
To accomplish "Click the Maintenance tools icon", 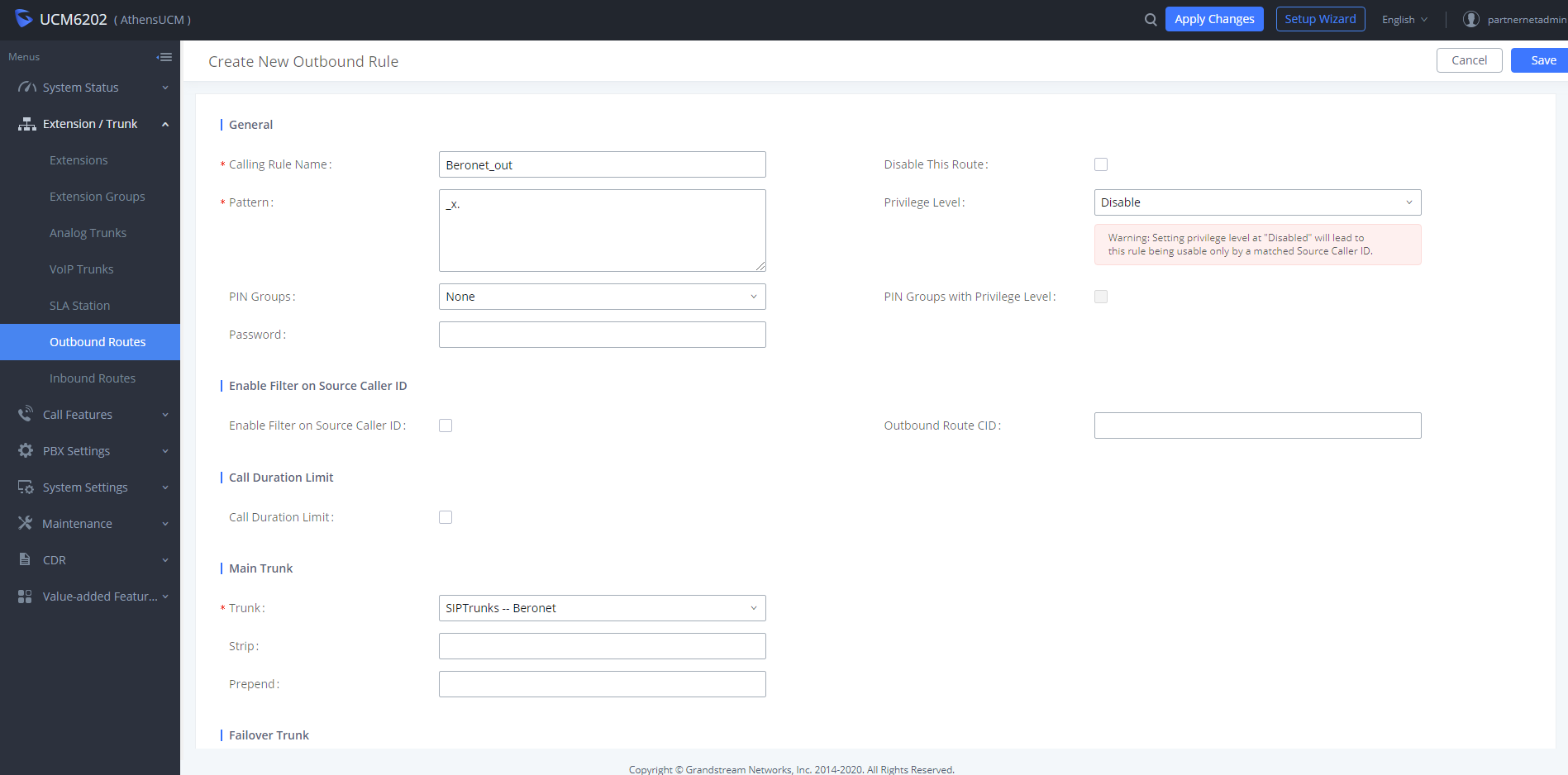I will 26,523.
